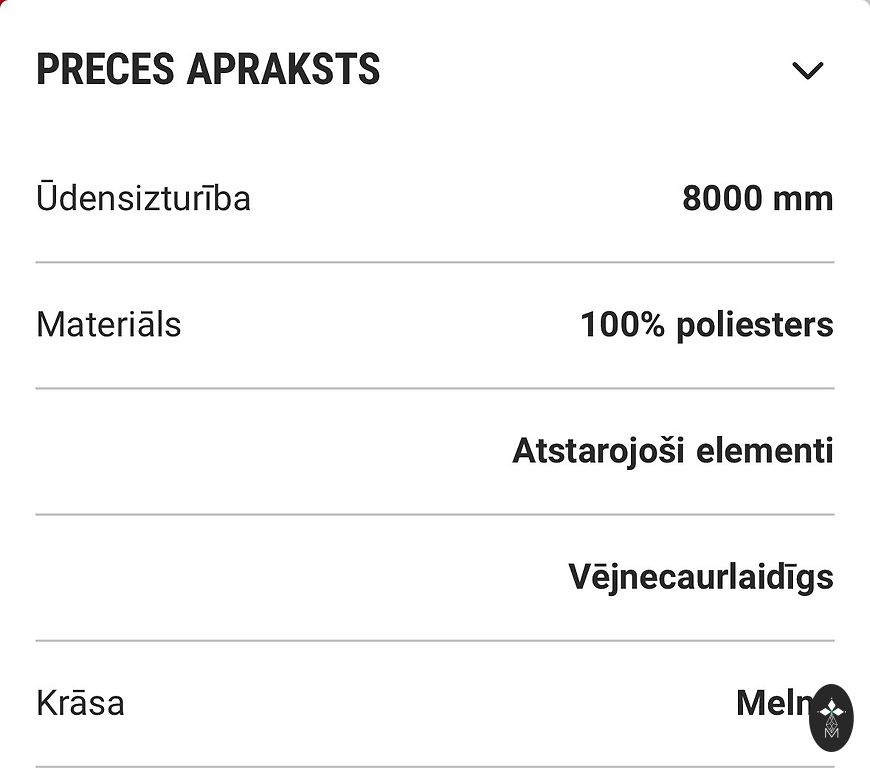The width and height of the screenshot is (870, 768).
Task: Click the divider below the Ūdensizturība row
Action: click(435, 262)
